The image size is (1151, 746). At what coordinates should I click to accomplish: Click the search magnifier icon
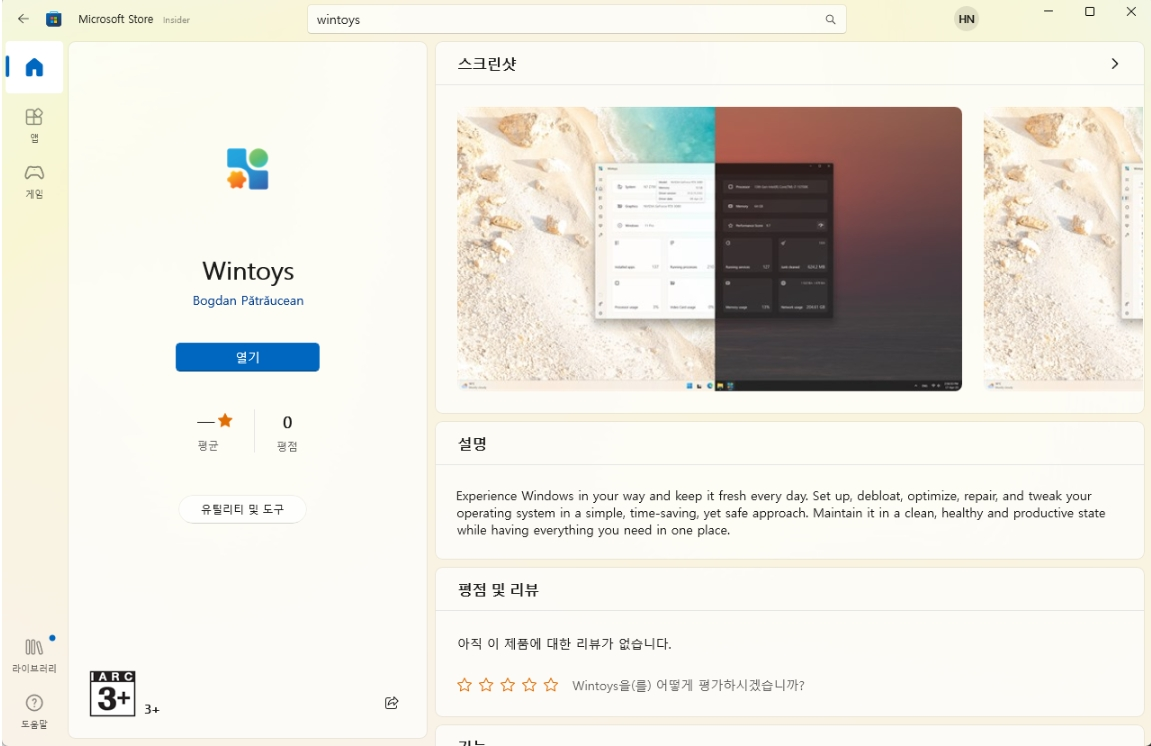pos(829,20)
